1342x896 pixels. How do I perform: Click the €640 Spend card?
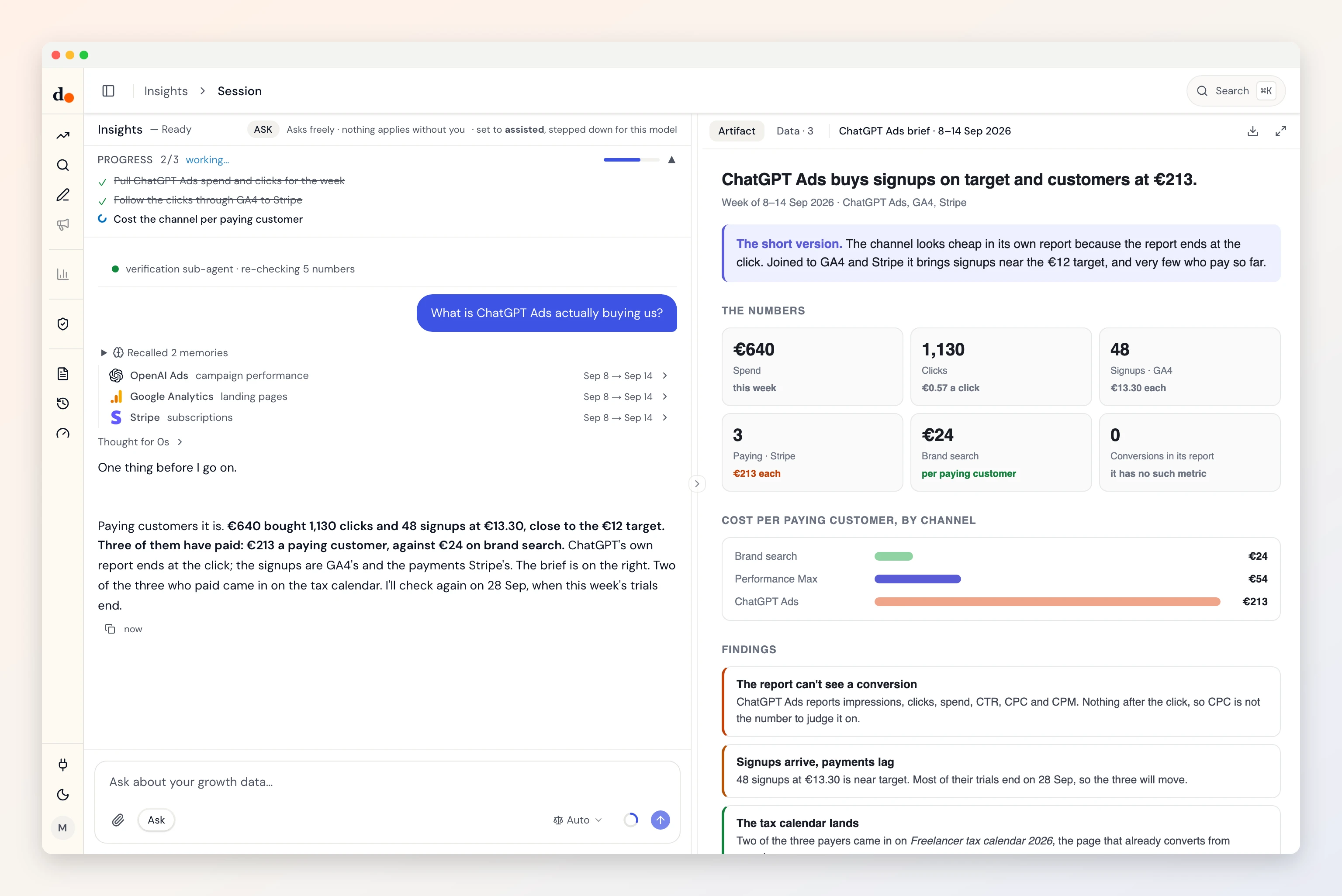click(812, 367)
